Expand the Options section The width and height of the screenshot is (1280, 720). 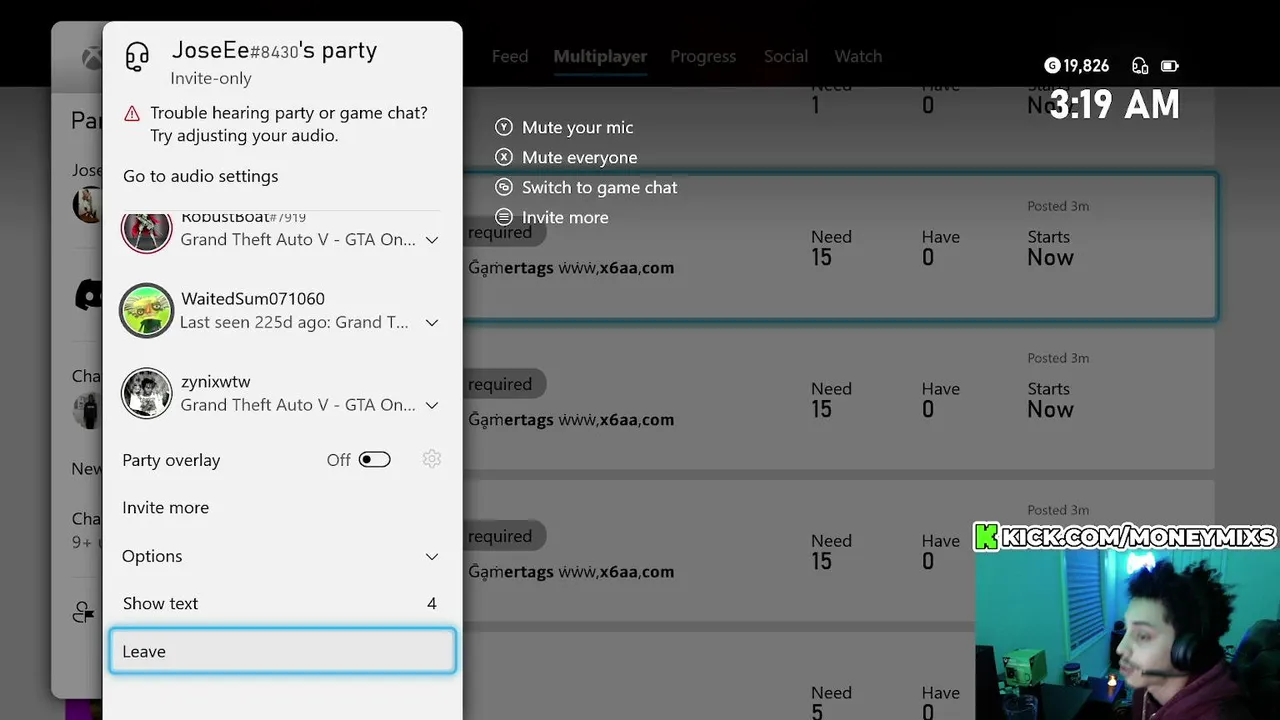click(x=282, y=556)
